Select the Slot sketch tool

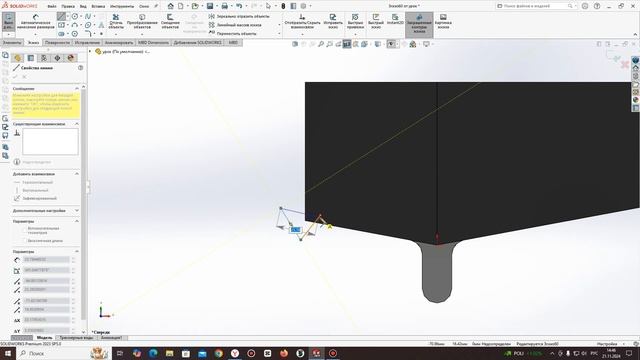(61, 34)
